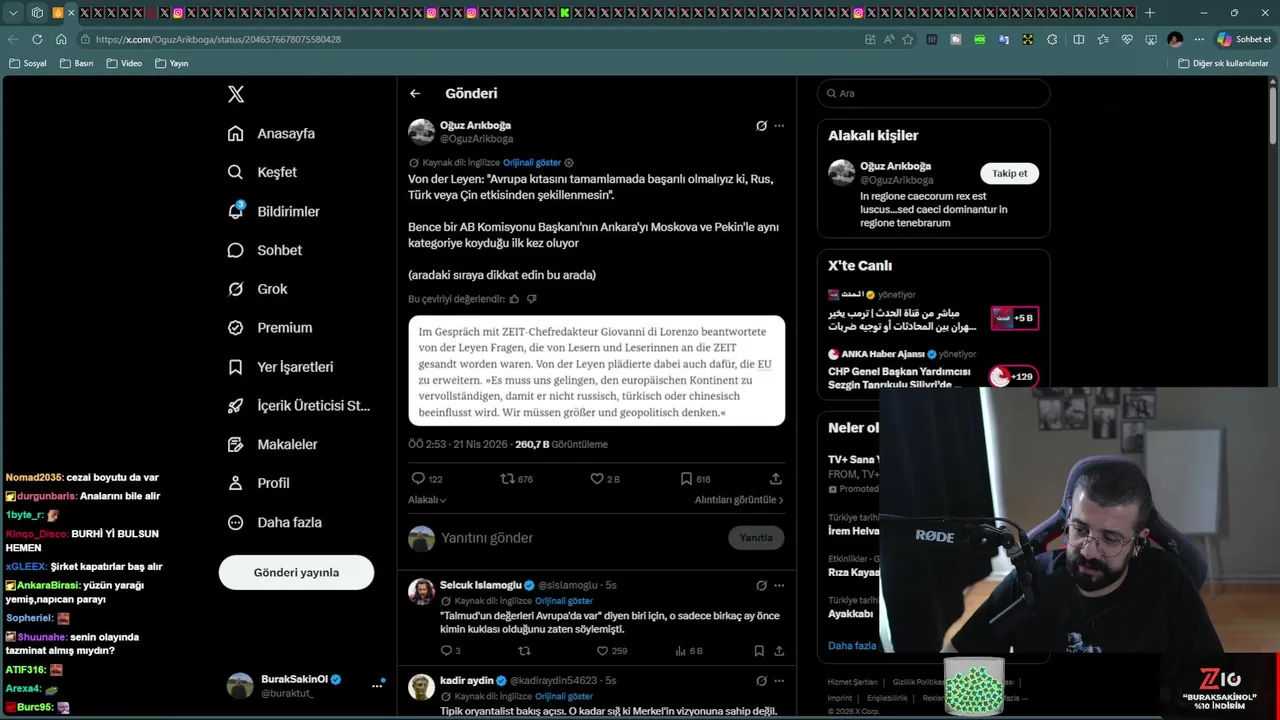Image resolution: width=1280 pixels, height=720 pixels.
Task: Click Grok icon on Oğuz Arıkboğa's post
Action: 761,126
